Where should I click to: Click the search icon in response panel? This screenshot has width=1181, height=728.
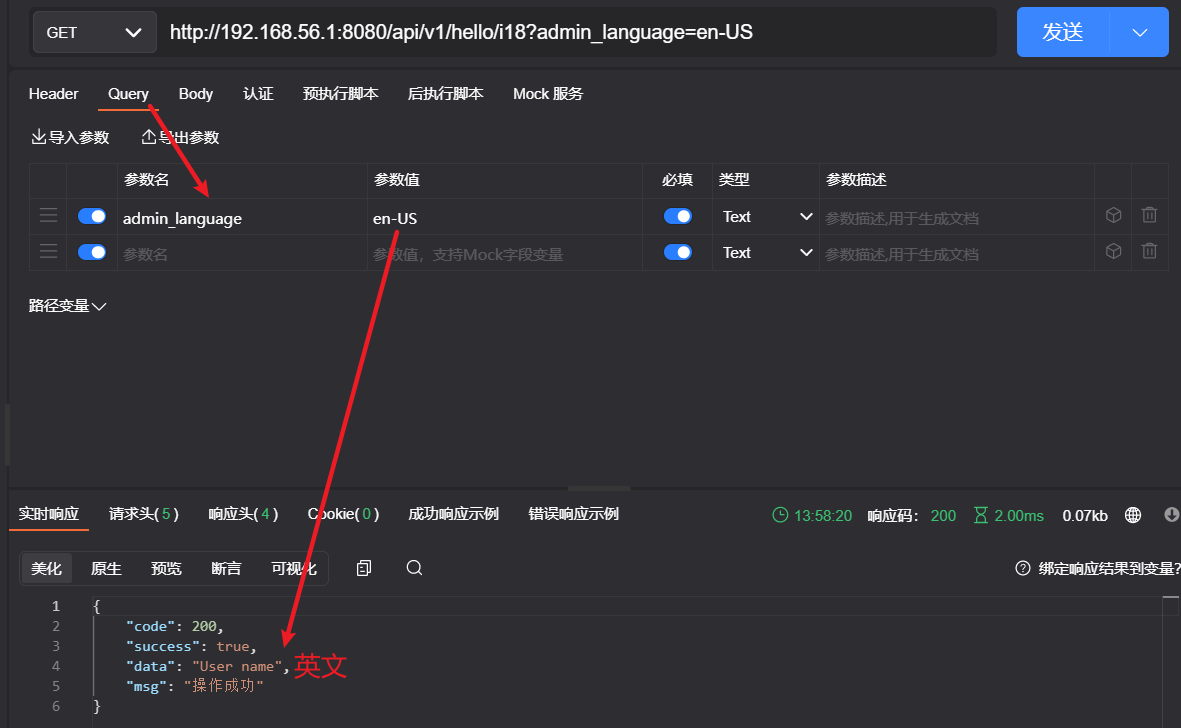pyautogui.click(x=414, y=568)
